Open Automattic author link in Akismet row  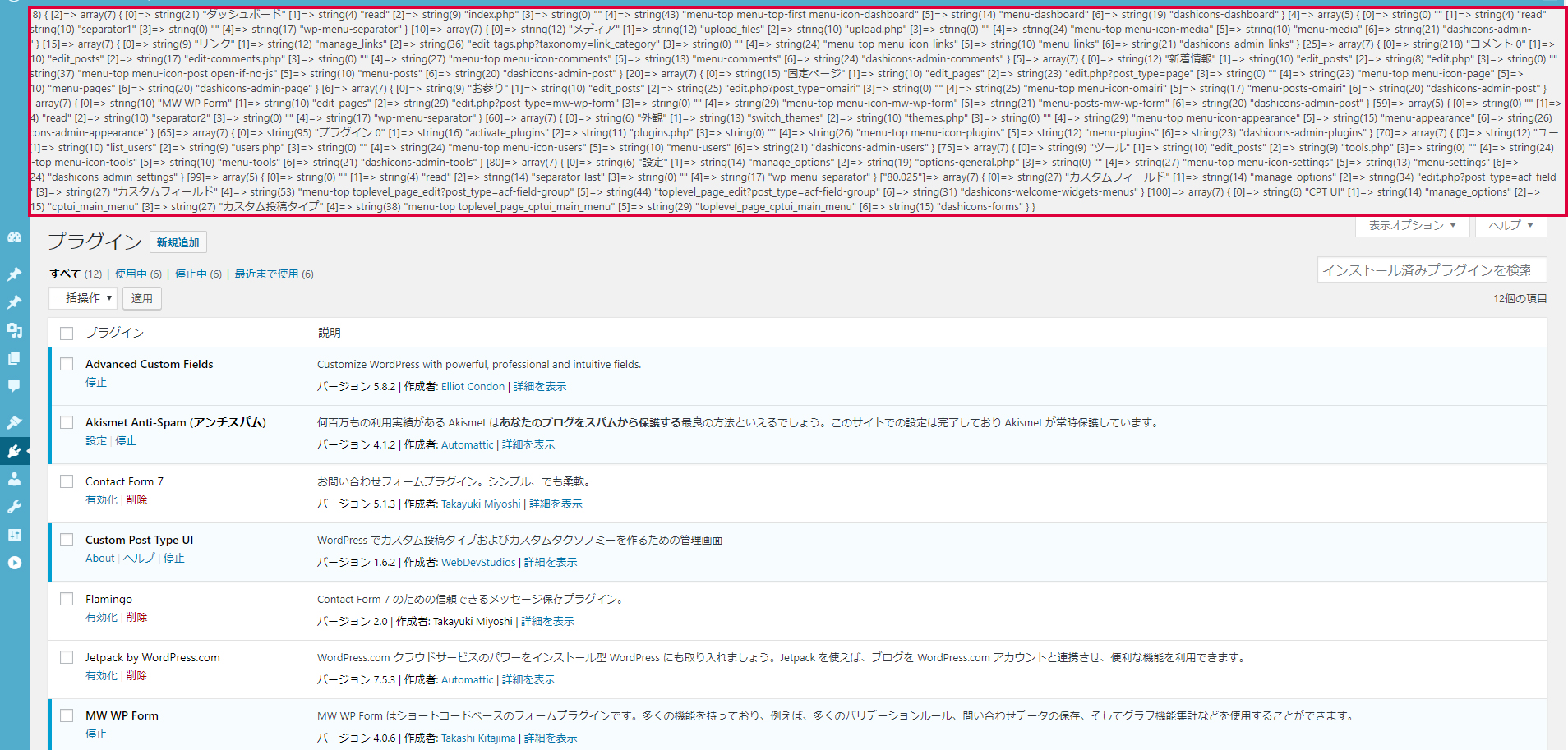468,445
